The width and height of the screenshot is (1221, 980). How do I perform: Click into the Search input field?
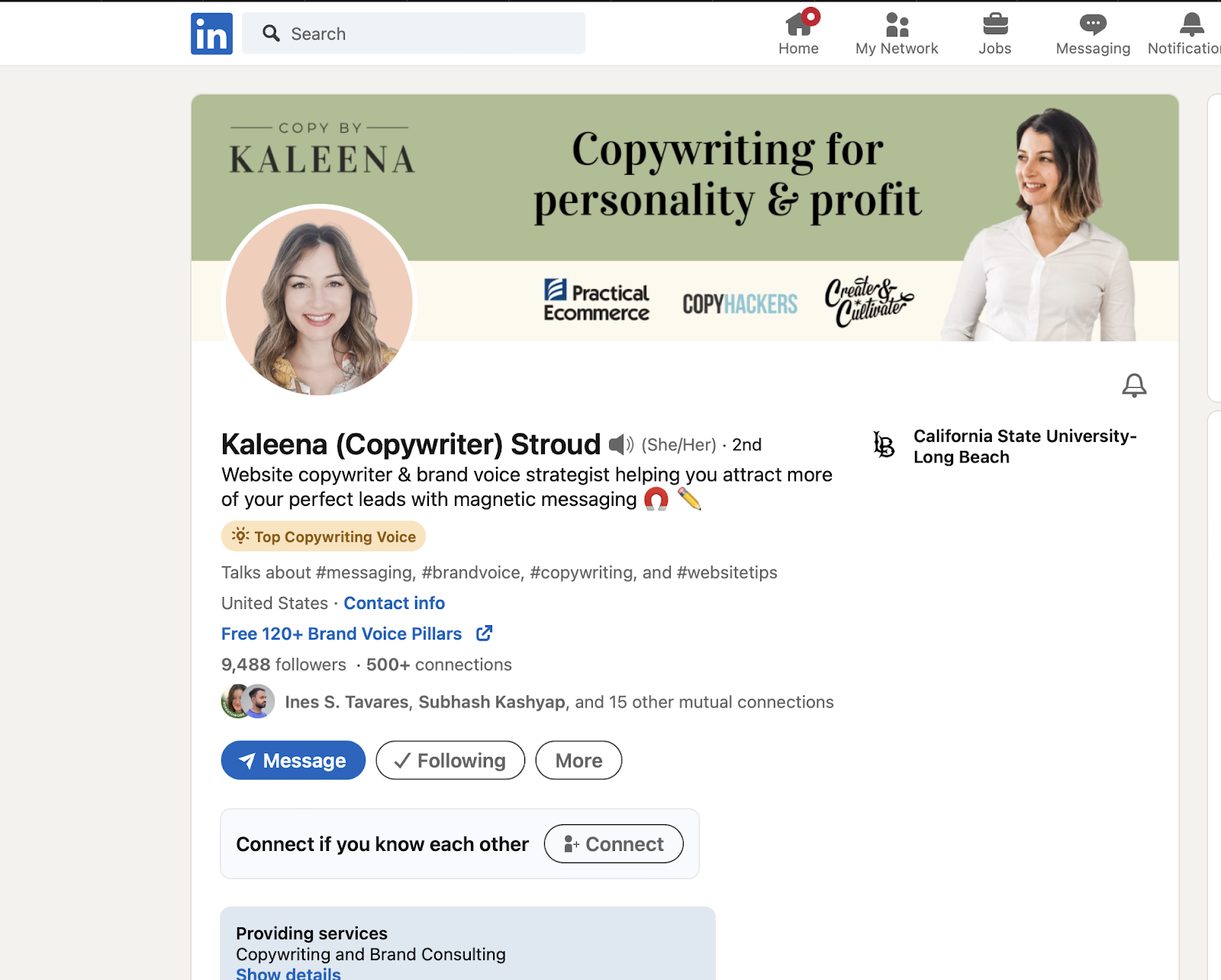(414, 34)
